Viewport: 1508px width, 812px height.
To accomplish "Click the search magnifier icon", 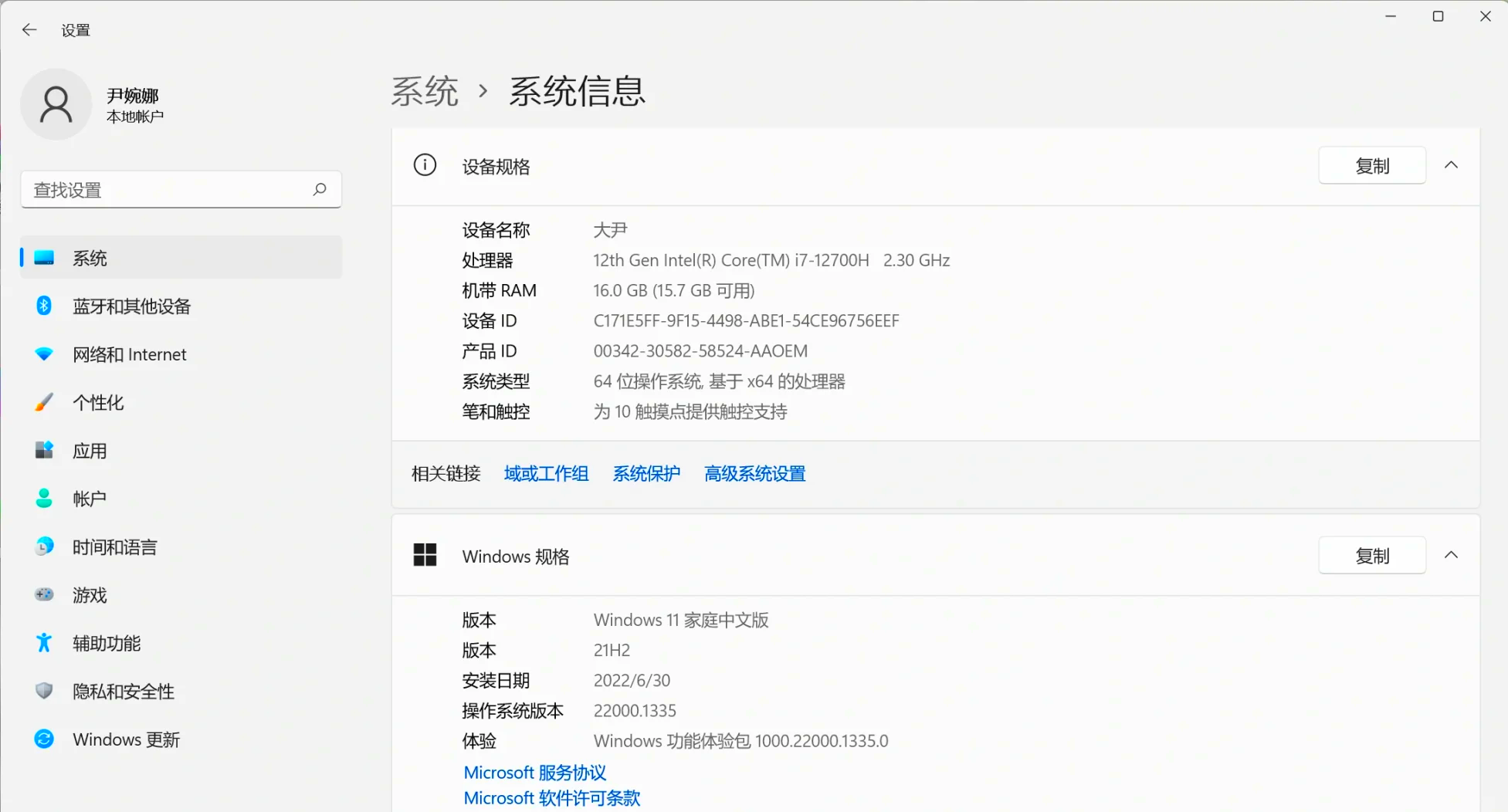I will (320, 189).
